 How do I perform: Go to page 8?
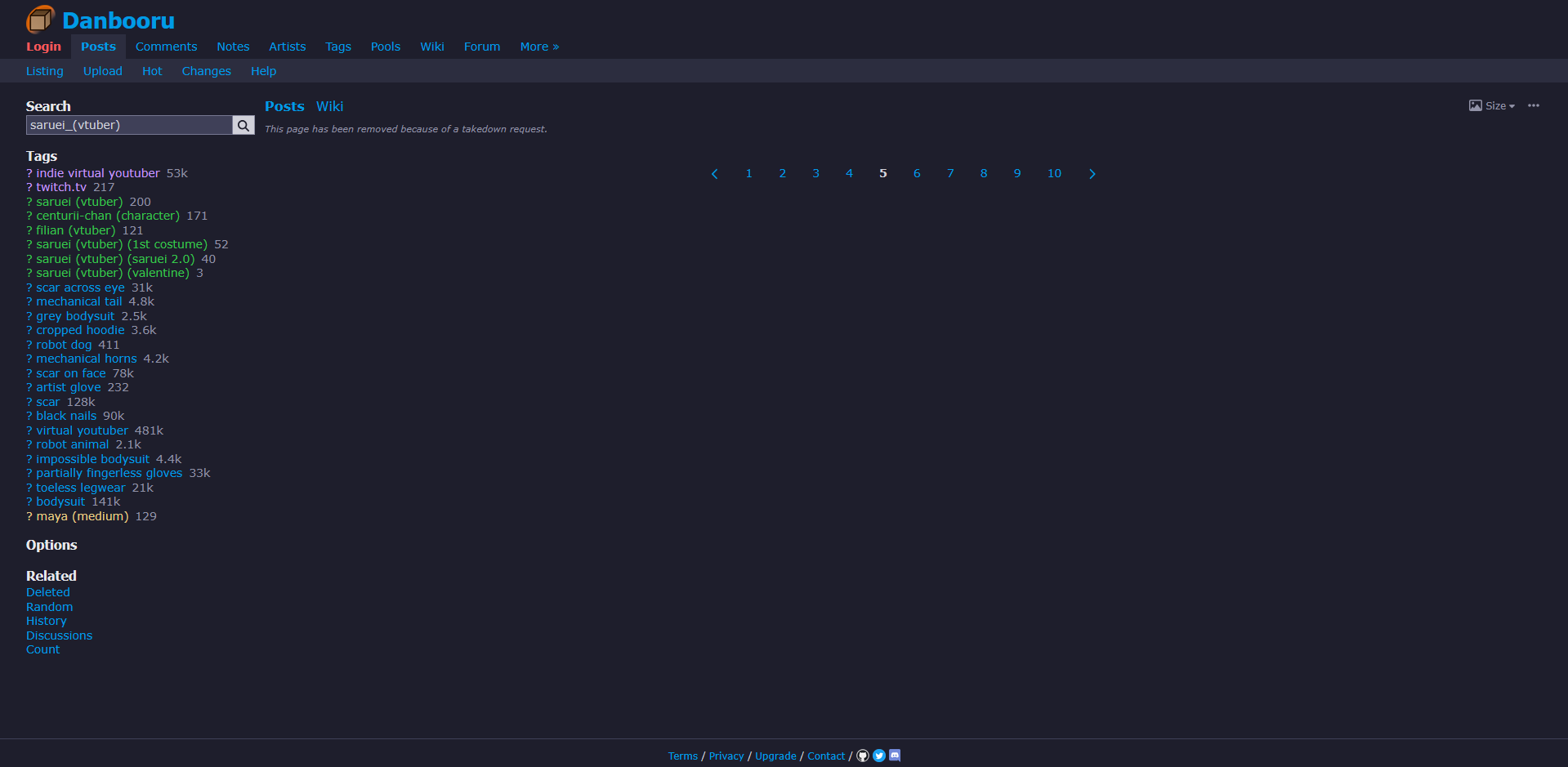pyautogui.click(x=984, y=173)
